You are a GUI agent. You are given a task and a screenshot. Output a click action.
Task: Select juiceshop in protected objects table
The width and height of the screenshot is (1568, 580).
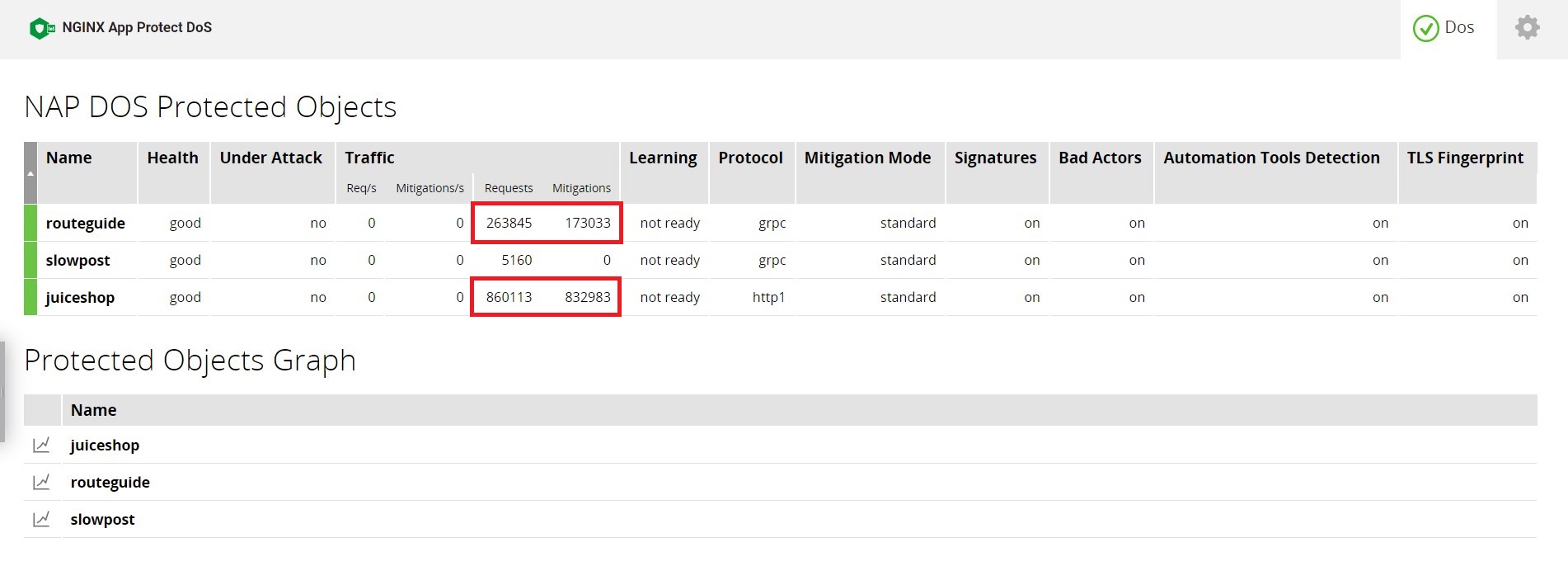pos(80,297)
